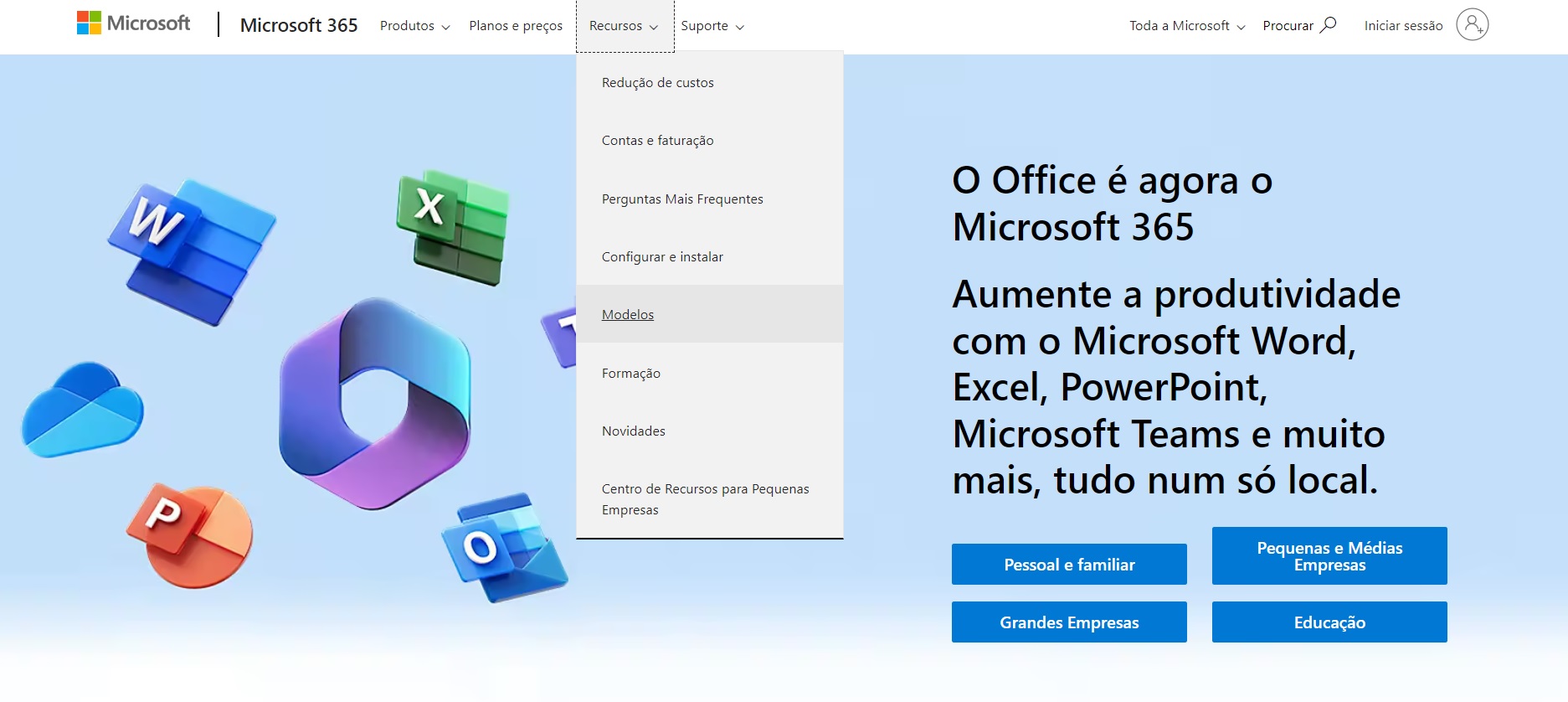
Task: Click the Grandes Empresas button
Action: [x=1069, y=622]
